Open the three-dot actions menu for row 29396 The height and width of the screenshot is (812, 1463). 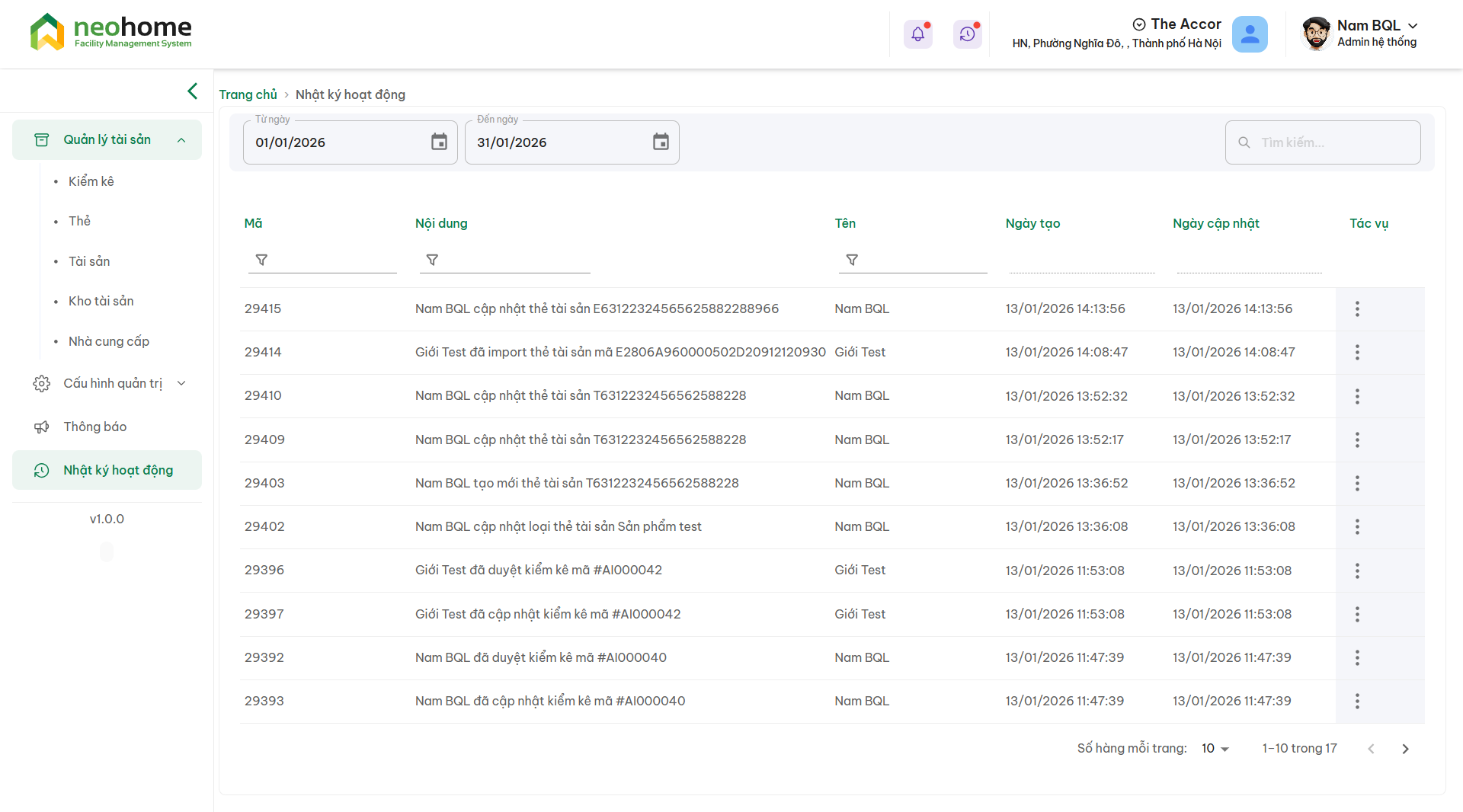coord(1357,571)
